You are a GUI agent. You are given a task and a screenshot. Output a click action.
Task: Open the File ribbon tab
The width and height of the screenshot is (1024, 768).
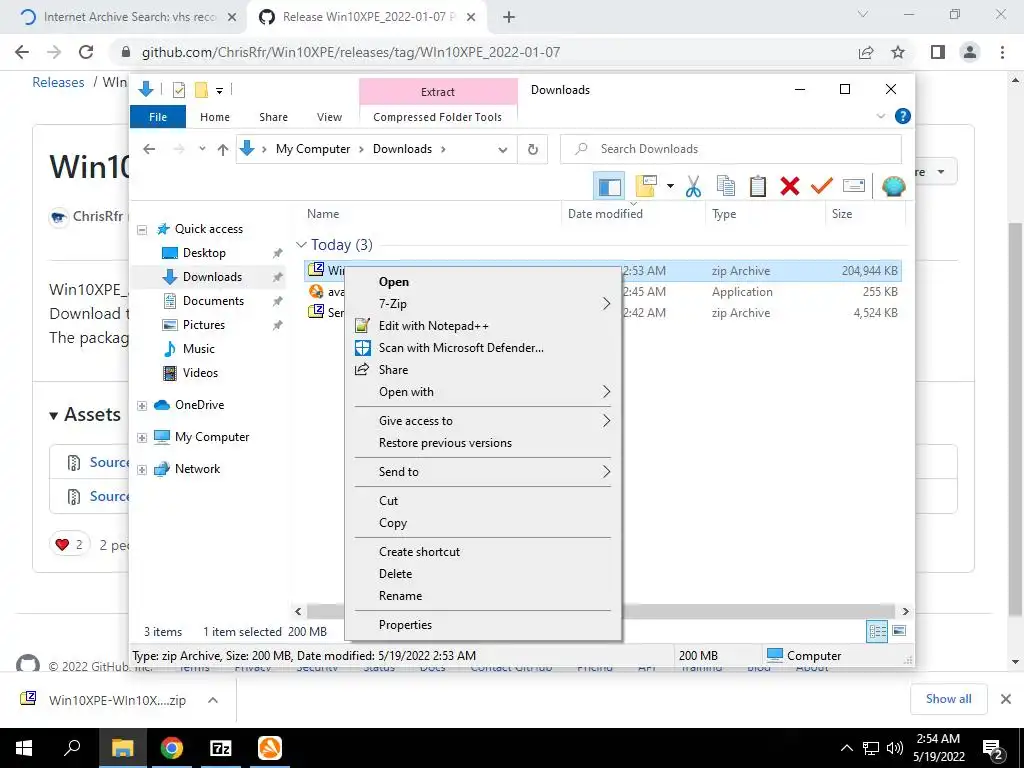click(158, 117)
